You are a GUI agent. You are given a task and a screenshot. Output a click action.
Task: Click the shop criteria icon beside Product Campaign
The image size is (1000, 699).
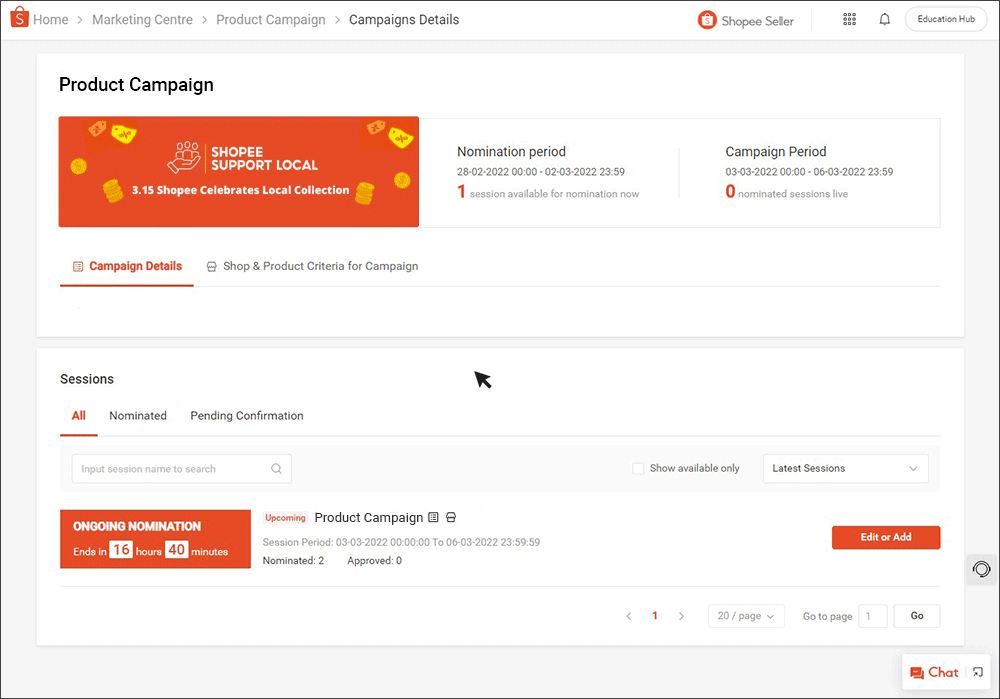point(451,517)
